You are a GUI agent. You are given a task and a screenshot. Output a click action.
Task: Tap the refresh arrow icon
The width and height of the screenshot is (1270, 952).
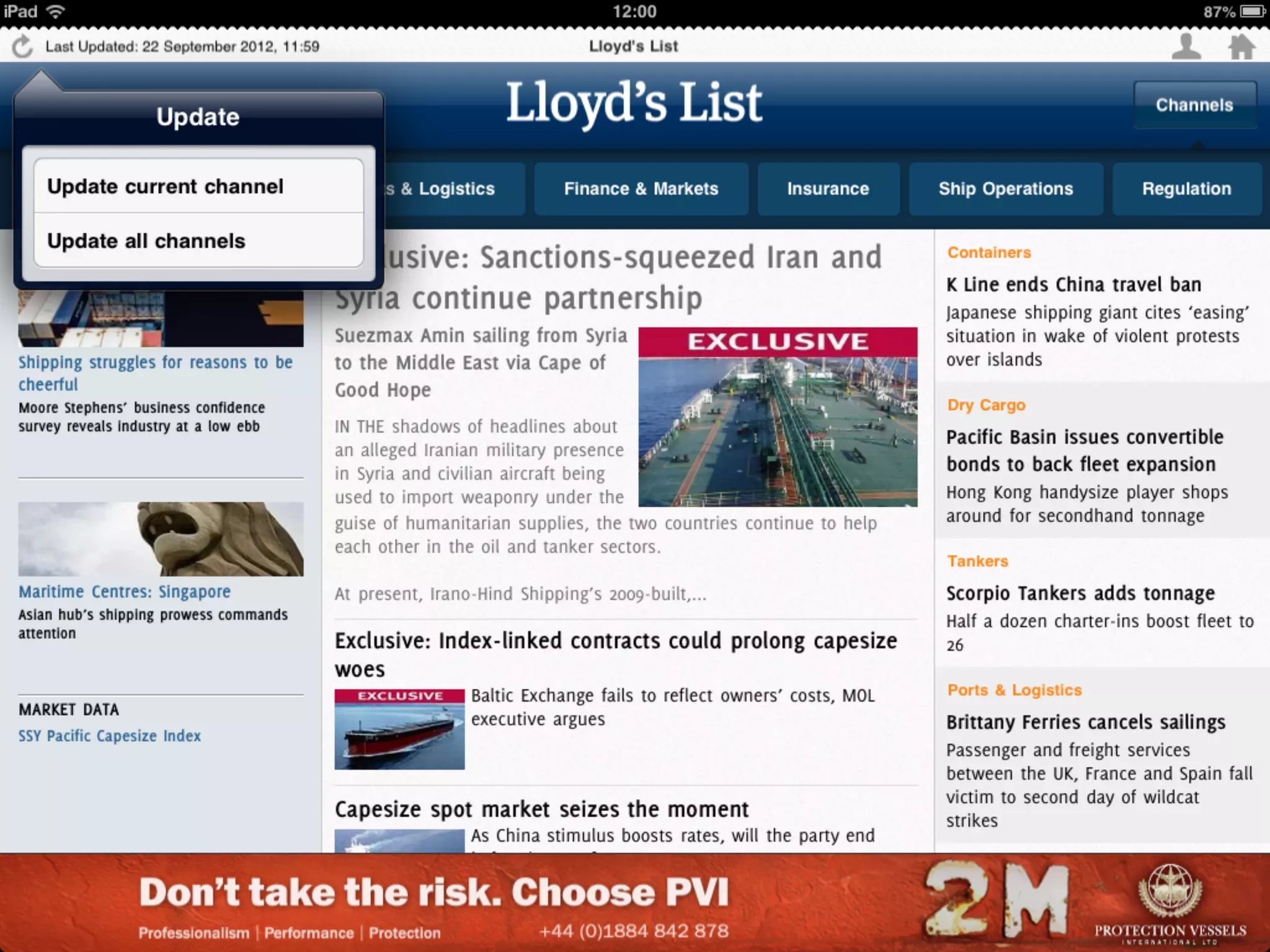coord(22,46)
